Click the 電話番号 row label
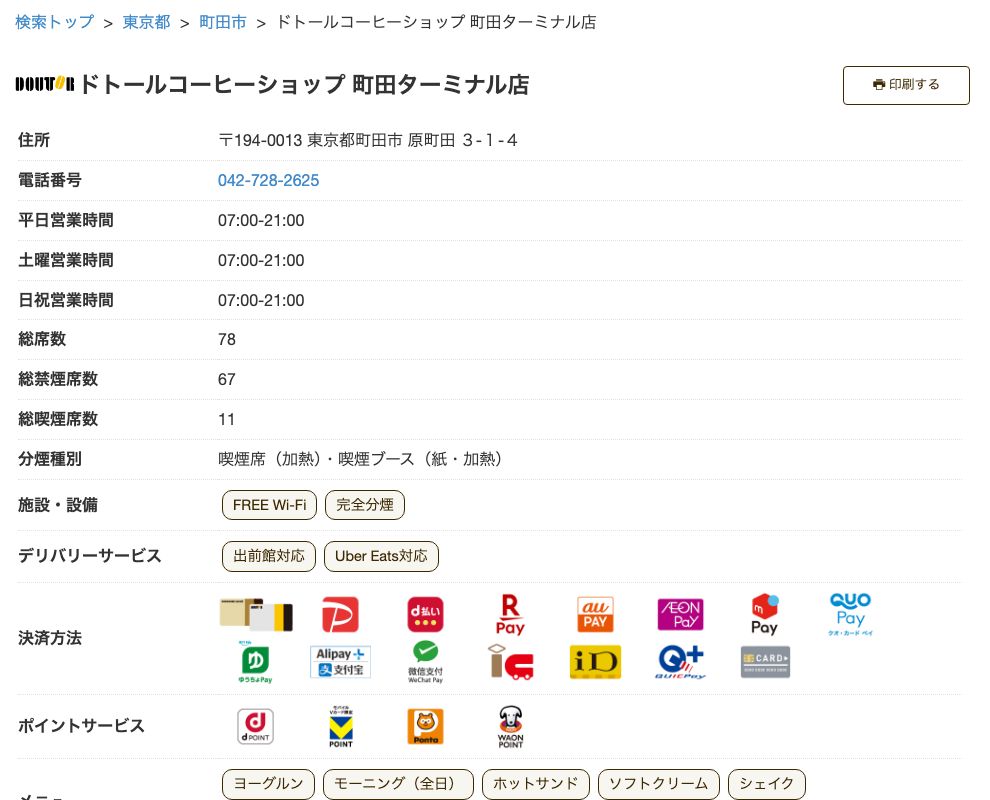990x800 pixels. [50, 181]
